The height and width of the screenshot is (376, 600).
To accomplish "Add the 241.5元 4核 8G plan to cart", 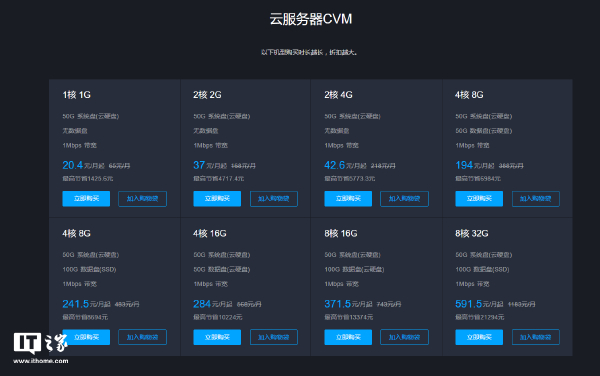I will 142,337.
